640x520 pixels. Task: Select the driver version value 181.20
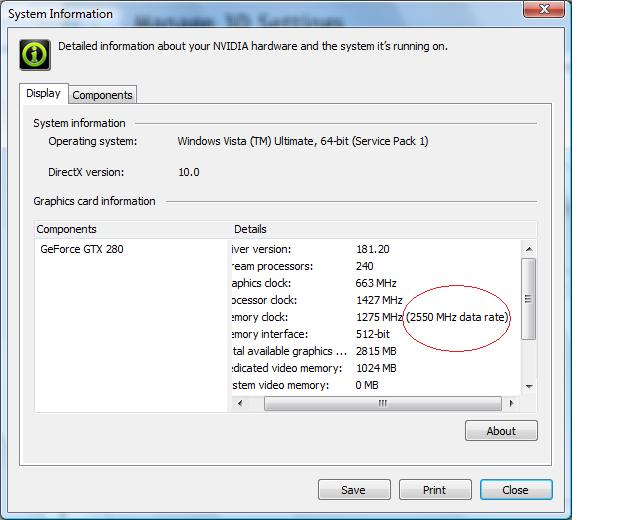pos(373,249)
